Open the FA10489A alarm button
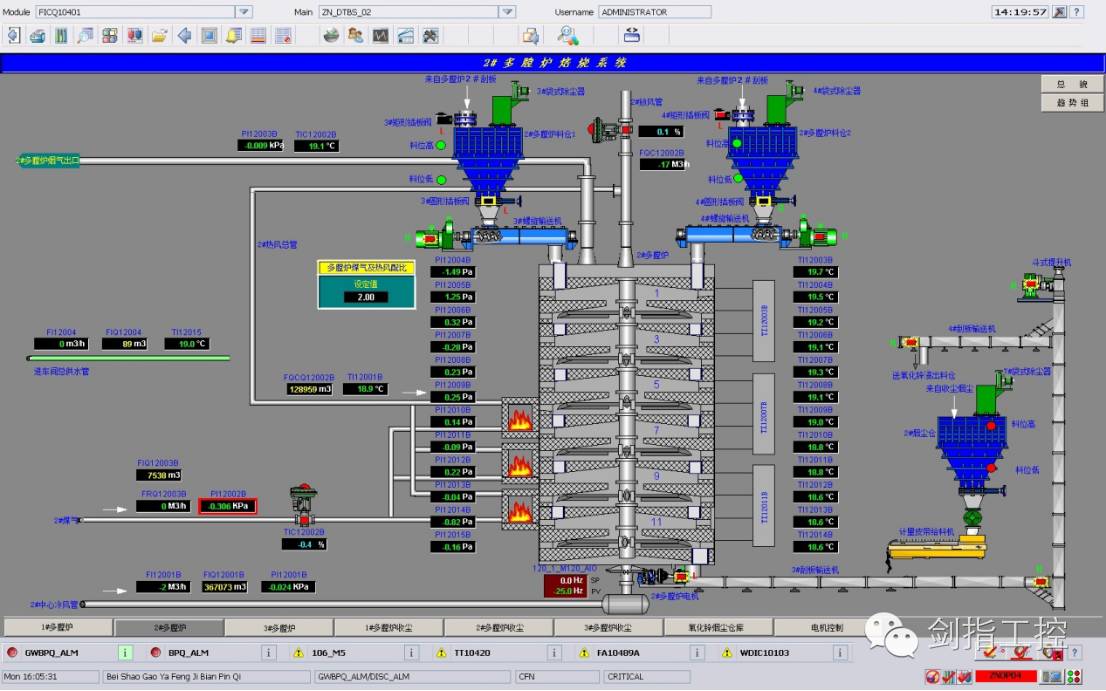The image size is (1106, 691). coord(631,653)
